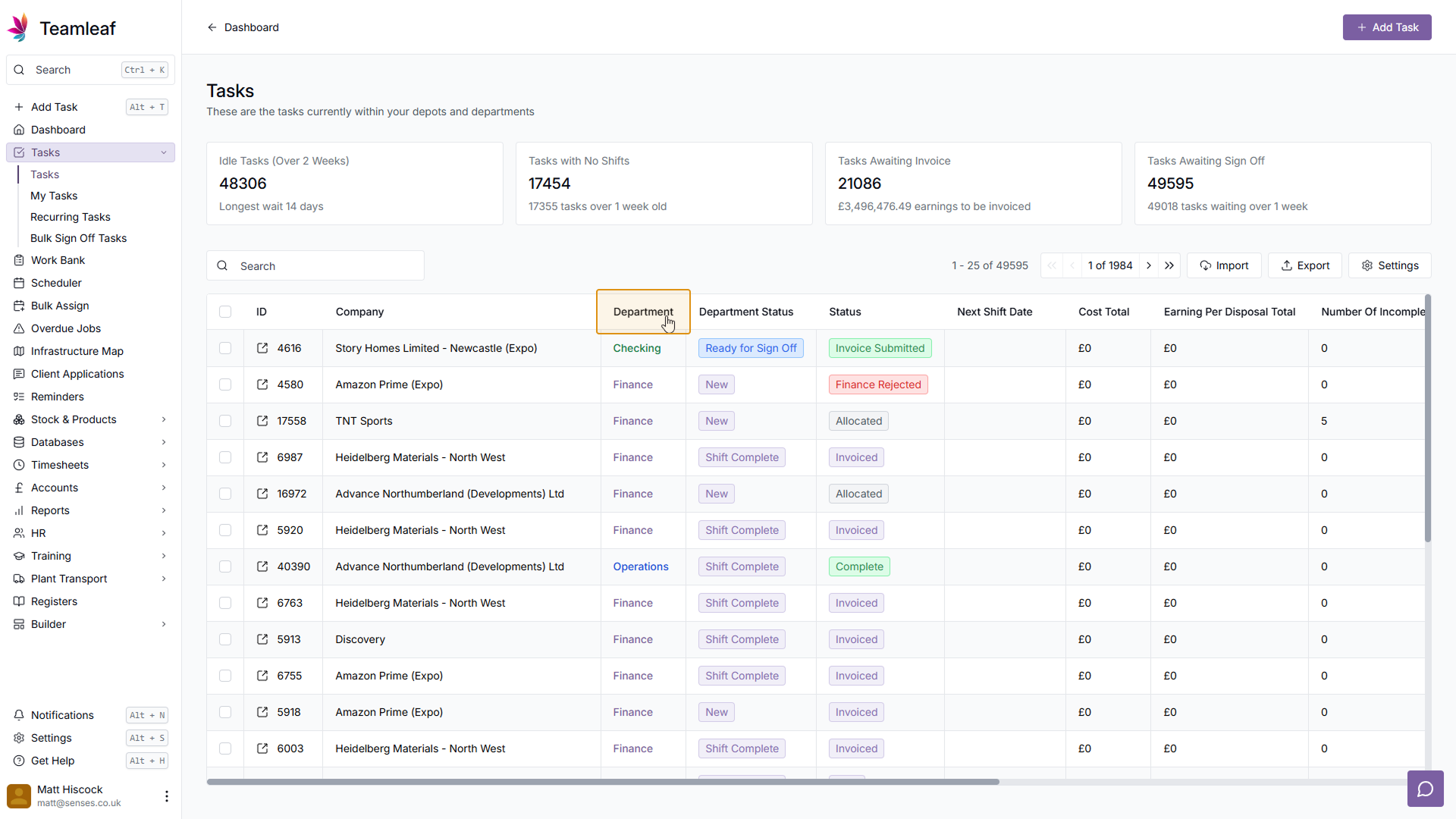Click the chat bubble support icon
Screen dimensions: 1456x819
(x=1425, y=789)
